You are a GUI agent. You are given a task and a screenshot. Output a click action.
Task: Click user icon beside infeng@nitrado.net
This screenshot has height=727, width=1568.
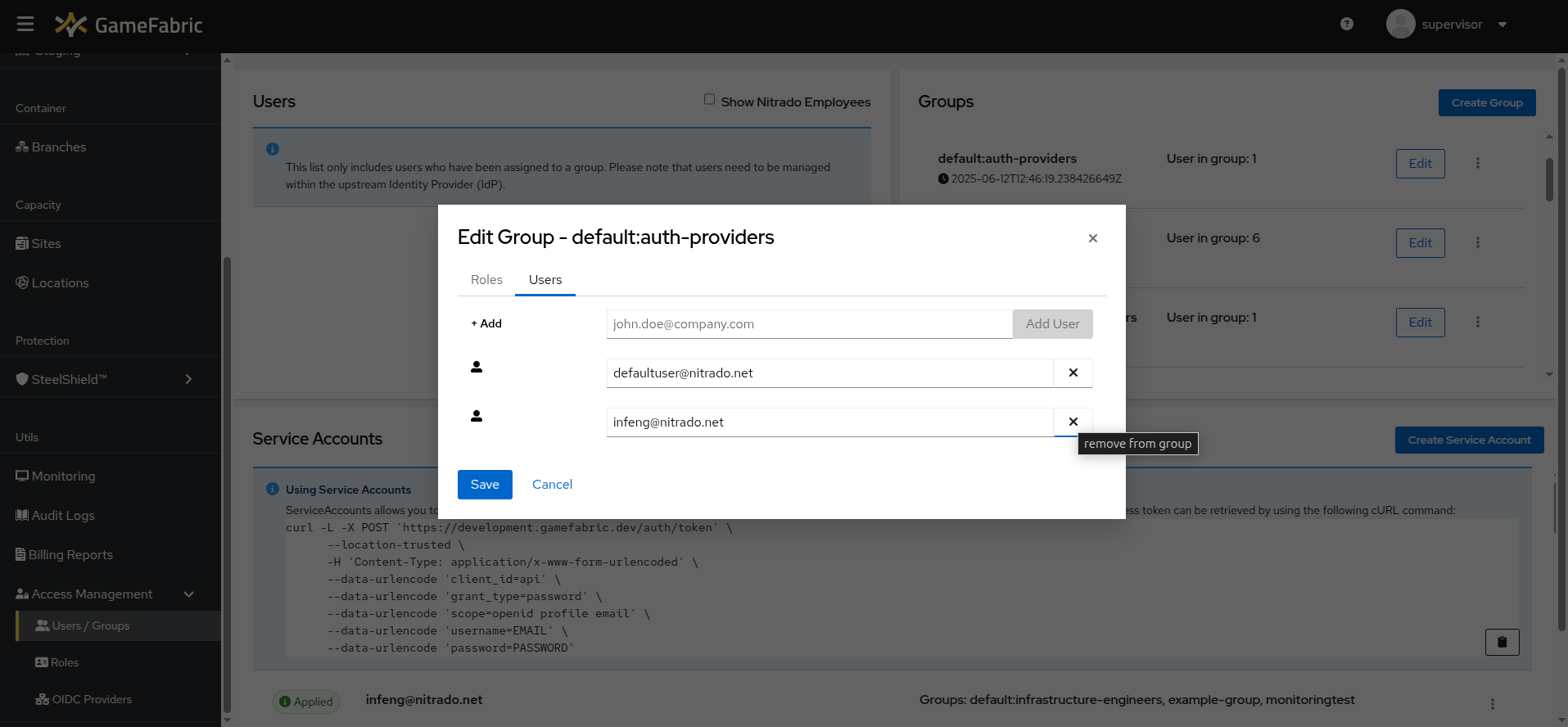(x=477, y=416)
